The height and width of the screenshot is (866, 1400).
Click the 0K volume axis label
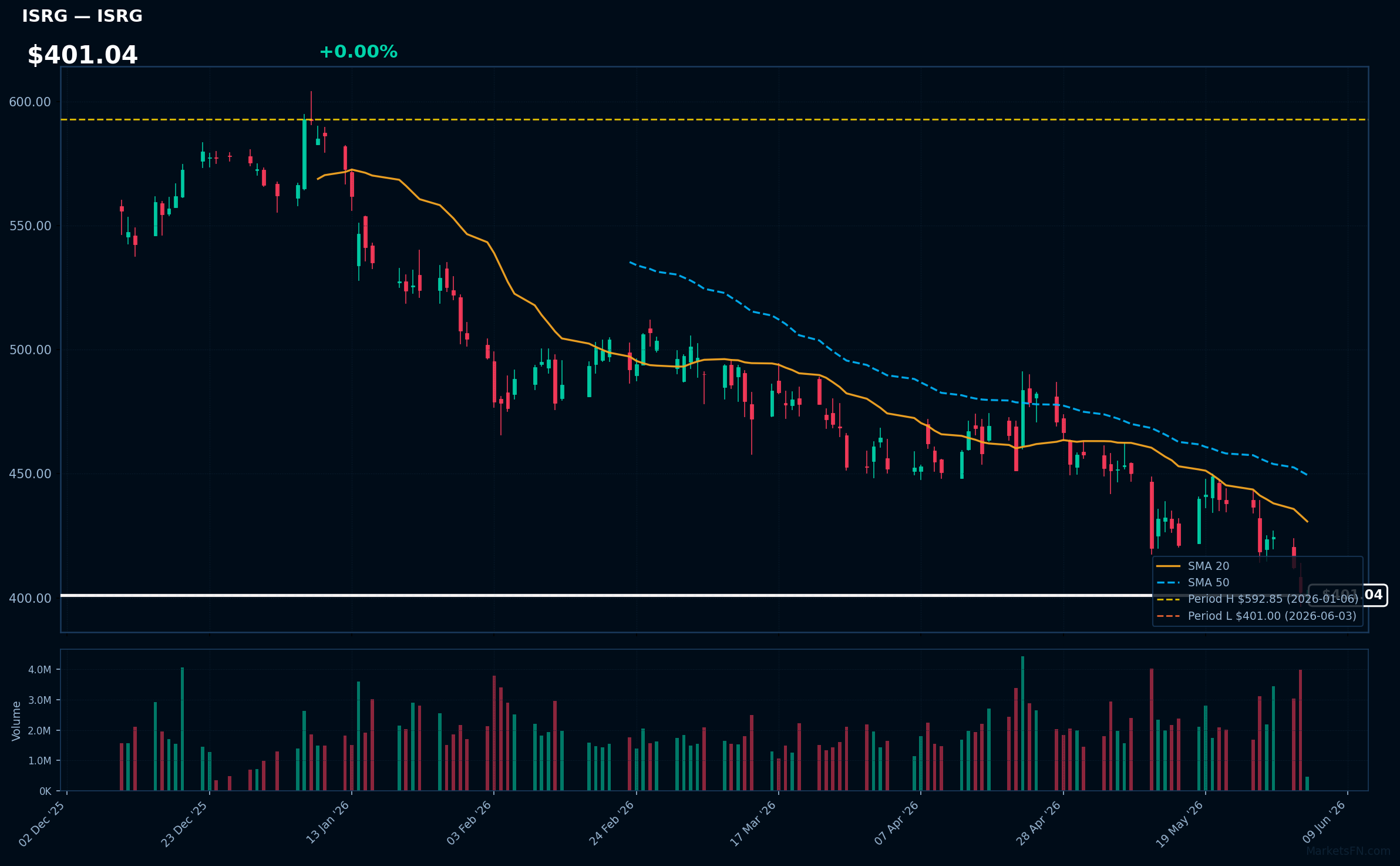tap(45, 791)
